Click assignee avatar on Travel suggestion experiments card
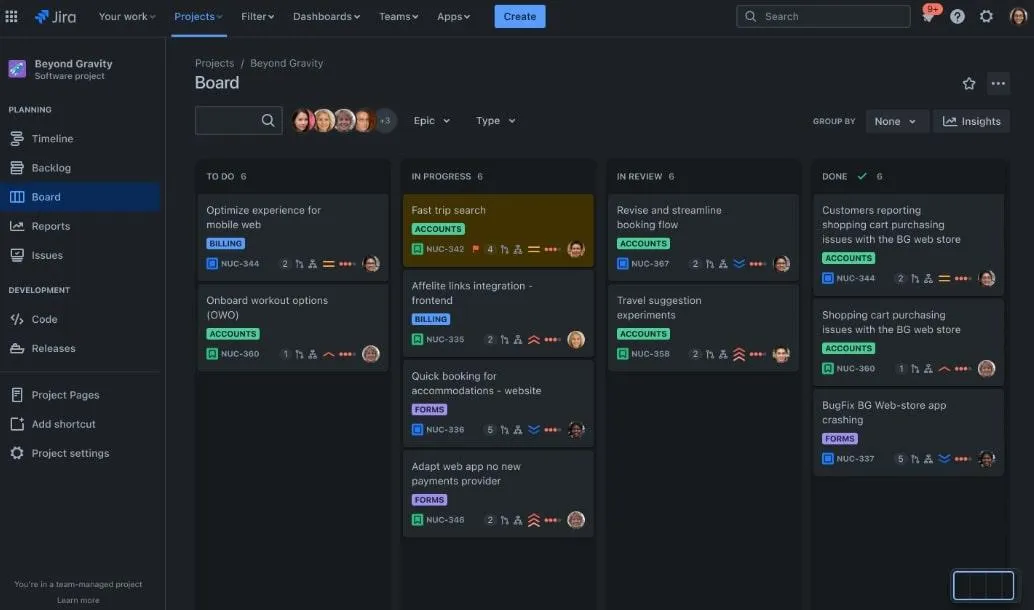1034x610 pixels. pos(781,354)
